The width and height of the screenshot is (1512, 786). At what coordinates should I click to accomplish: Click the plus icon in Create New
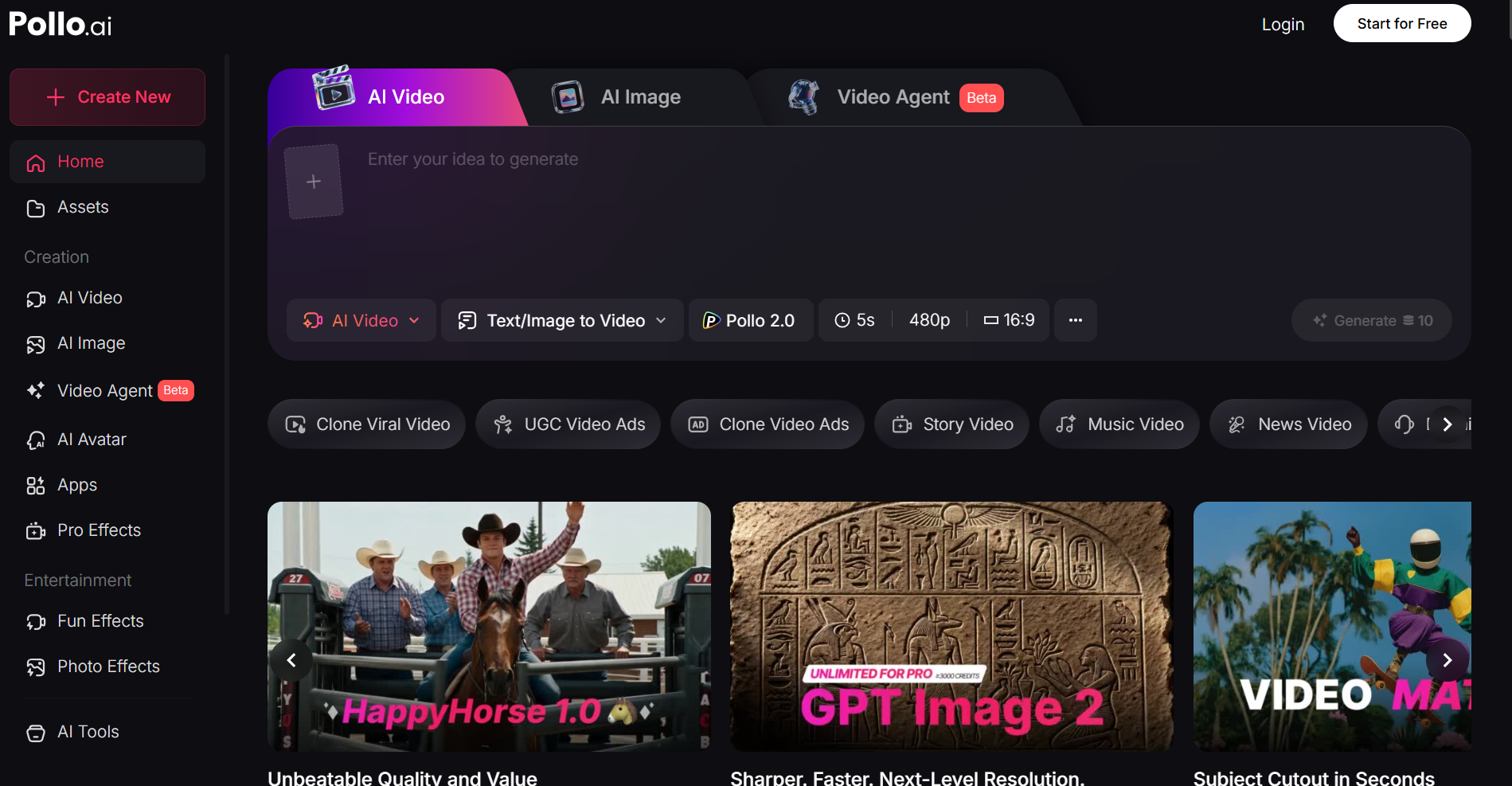point(56,97)
